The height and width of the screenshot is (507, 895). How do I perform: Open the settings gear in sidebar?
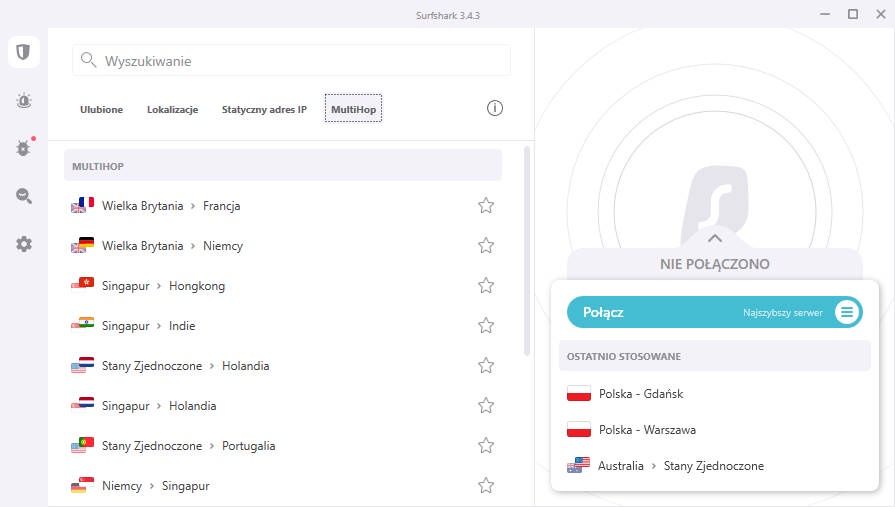point(23,244)
